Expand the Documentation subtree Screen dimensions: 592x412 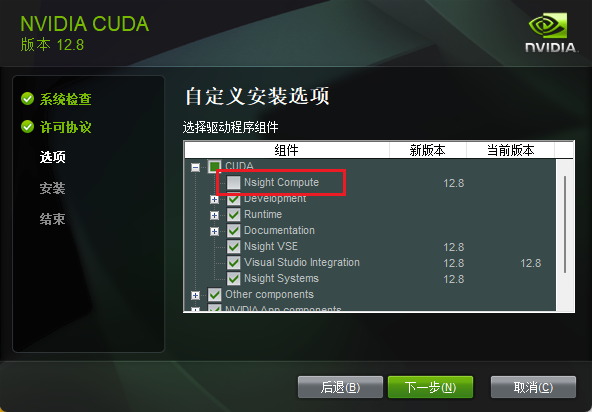click(214, 231)
